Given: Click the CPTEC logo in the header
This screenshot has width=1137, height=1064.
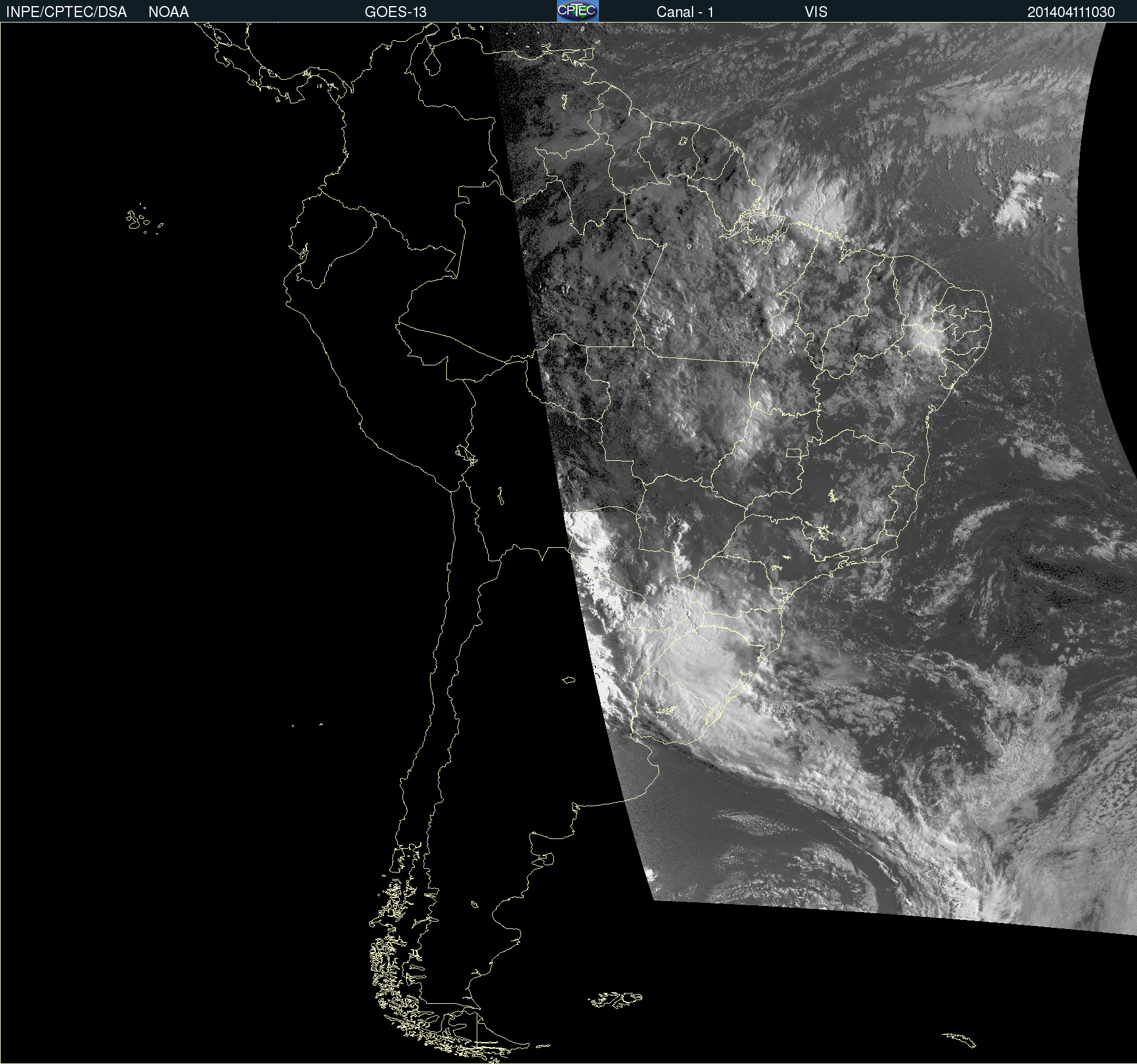Looking at the screenshot, I should coord(578,11).
